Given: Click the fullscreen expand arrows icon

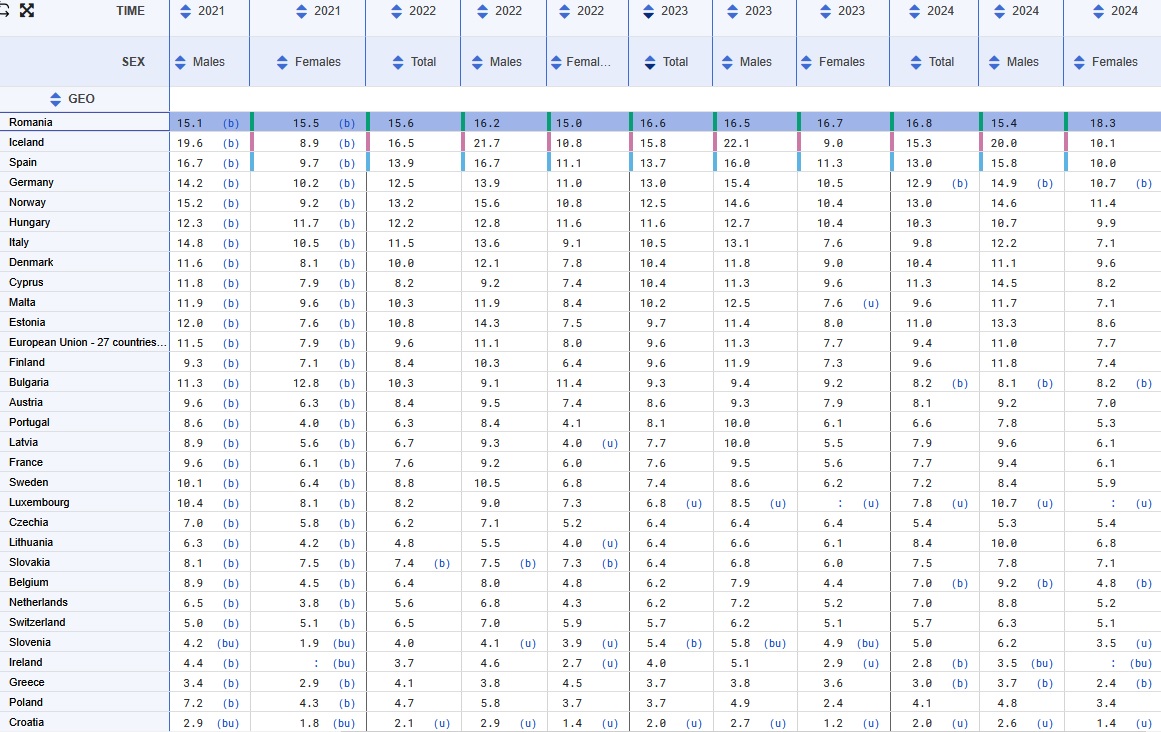Looking at the screenshot, I should (x=27, y=11).
